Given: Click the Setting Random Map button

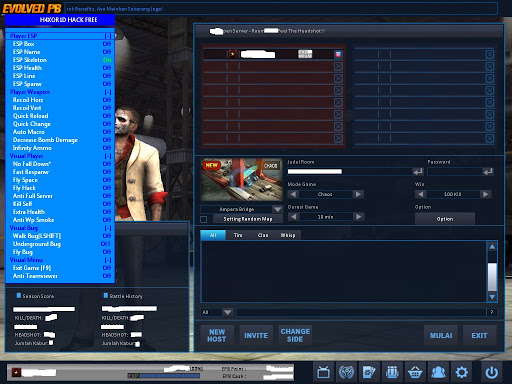Looking at the screenshot, I should click(248, 219).
